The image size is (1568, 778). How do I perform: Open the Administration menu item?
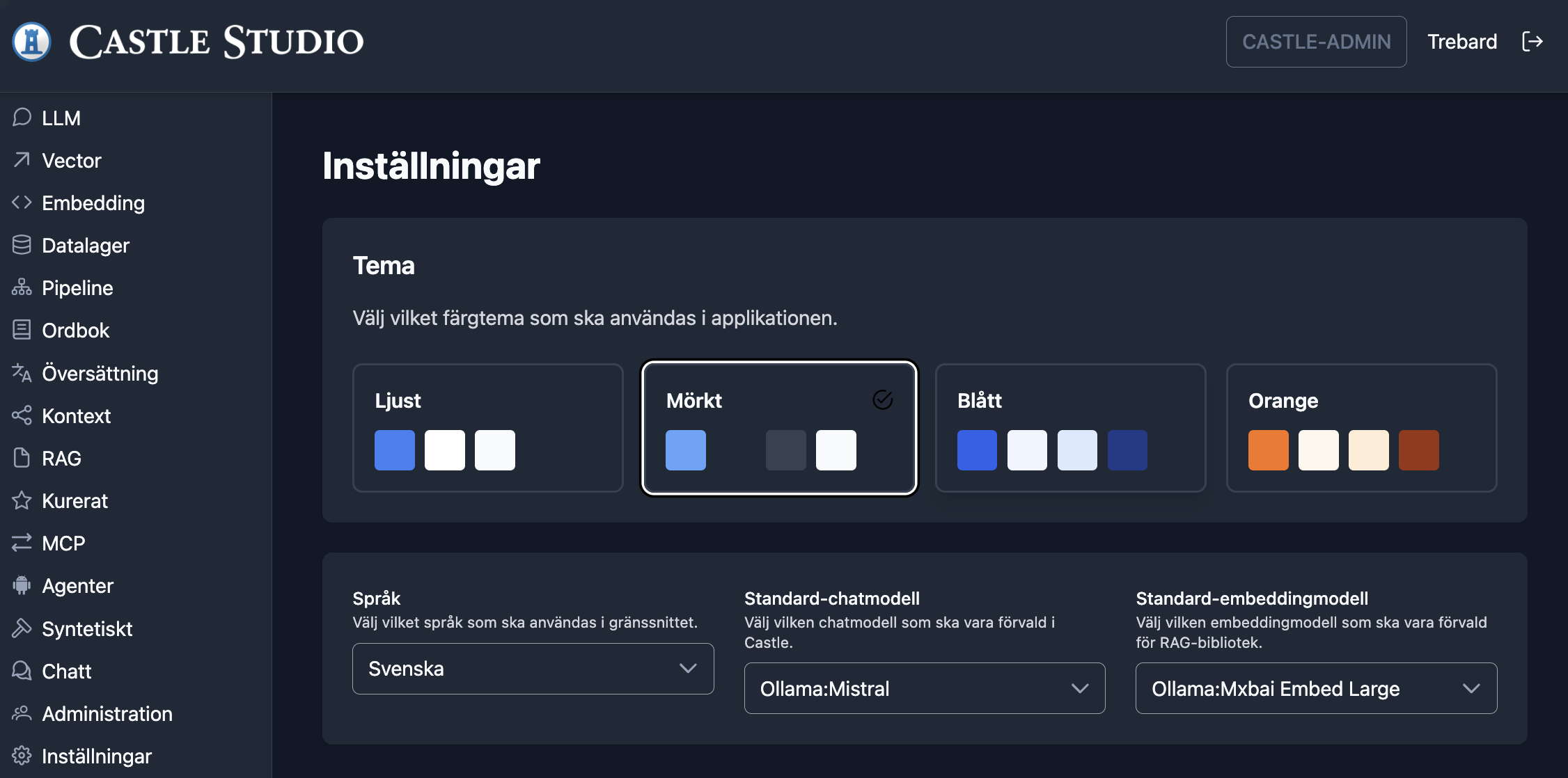pyautogui.click(x=107, y=713)
